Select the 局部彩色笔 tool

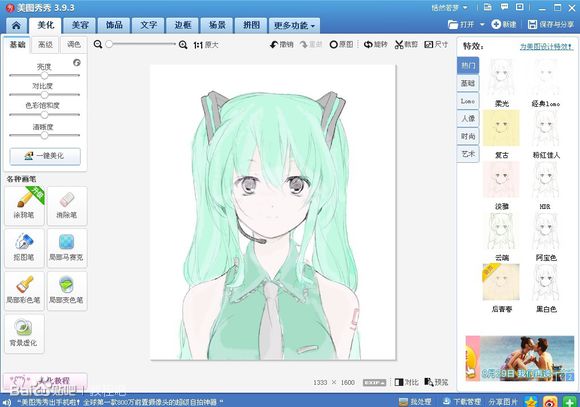pos(24,291)
